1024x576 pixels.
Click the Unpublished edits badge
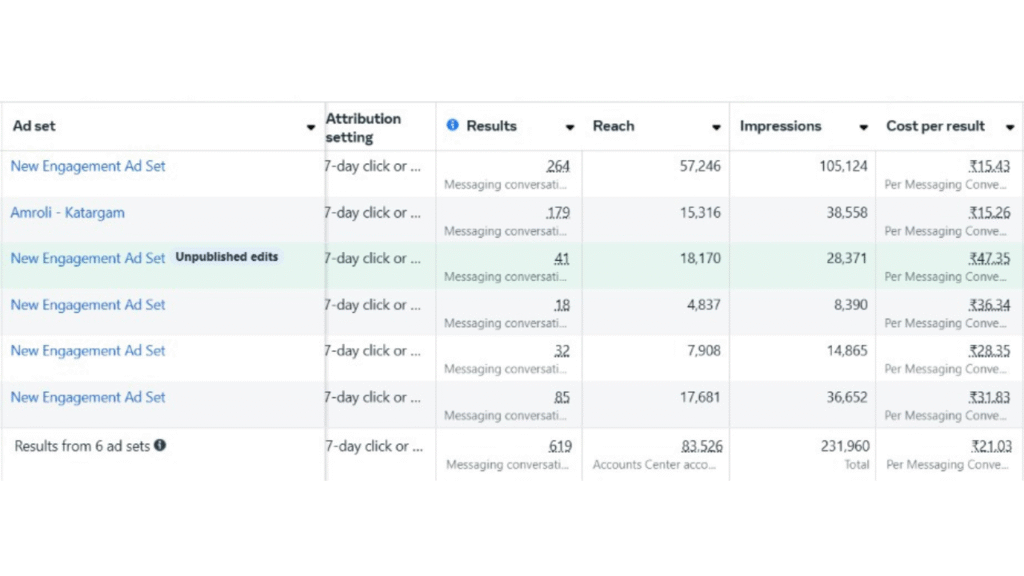(227, 257)
